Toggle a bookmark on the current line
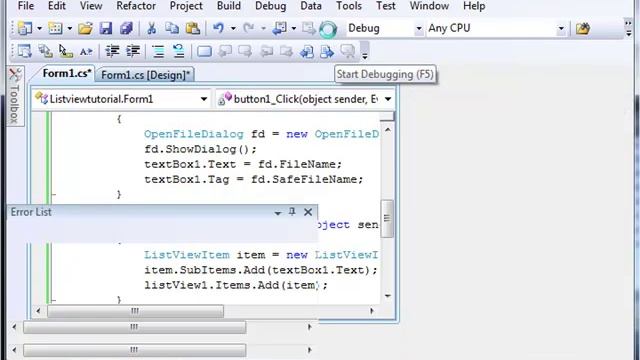 [x=204, y=51]
